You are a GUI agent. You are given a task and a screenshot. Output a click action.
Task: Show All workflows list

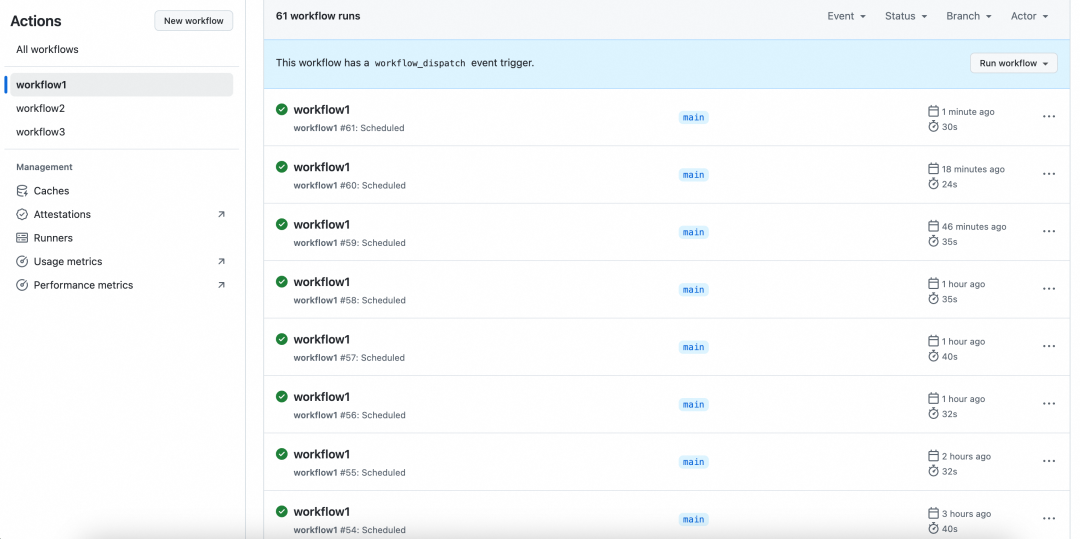(x=47, y=49)
